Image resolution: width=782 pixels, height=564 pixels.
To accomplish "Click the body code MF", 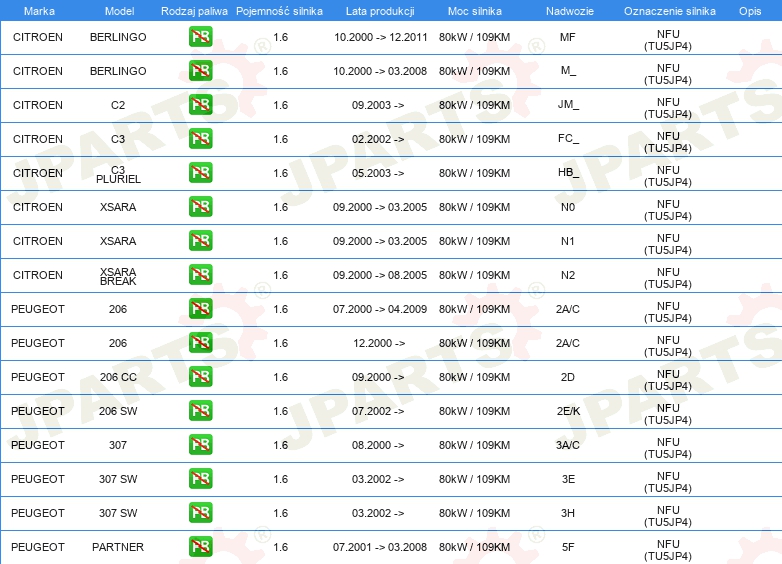I will pyautogui.click(x=568, y=37).
